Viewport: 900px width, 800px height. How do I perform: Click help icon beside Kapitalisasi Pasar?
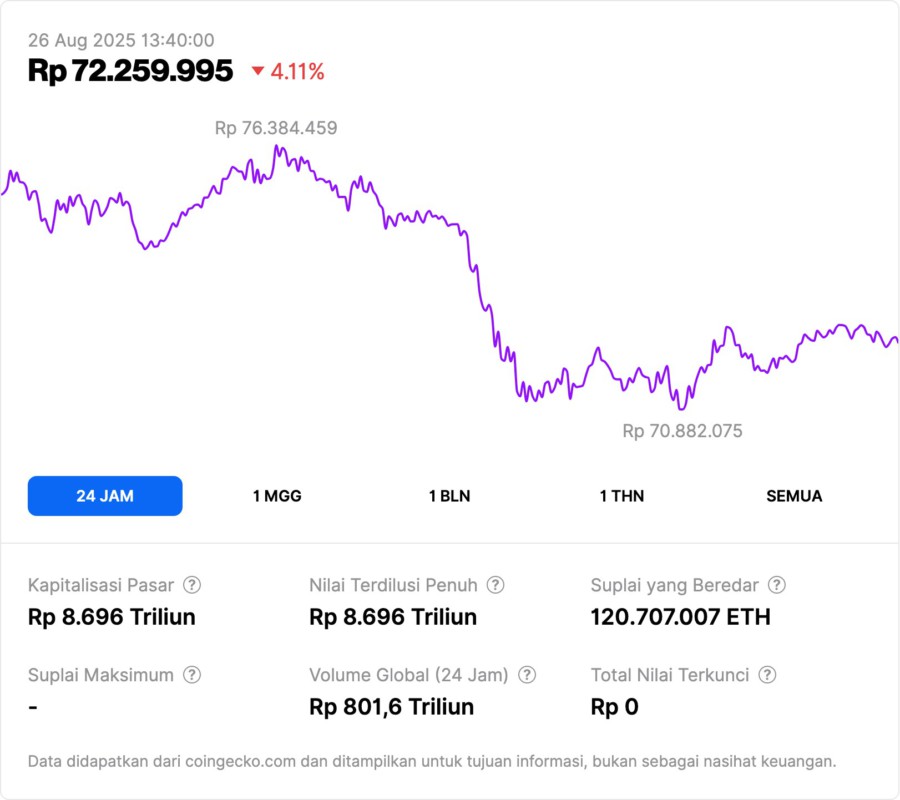click(x=192, y=585)
